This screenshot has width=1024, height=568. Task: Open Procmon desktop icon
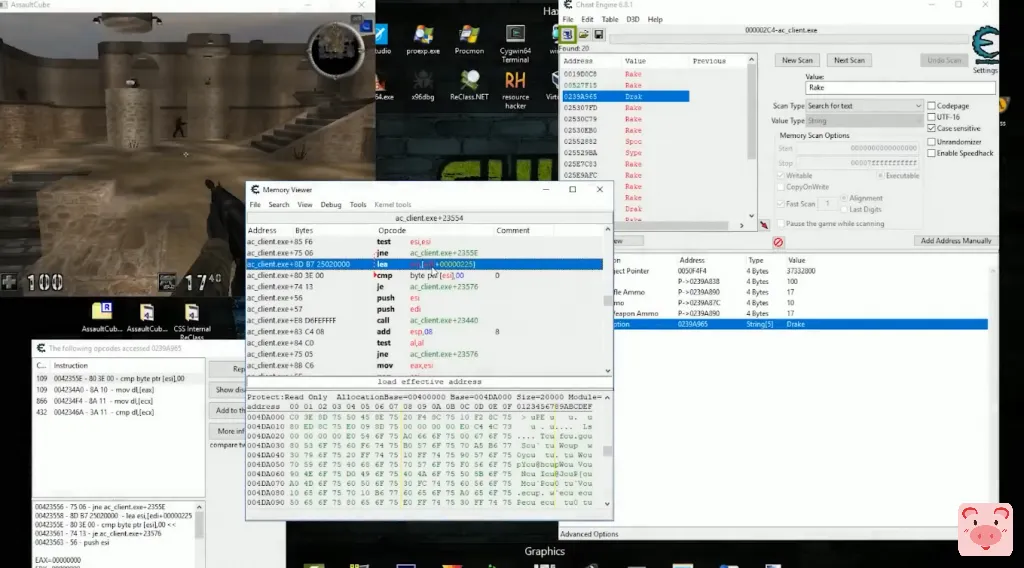click(469, 40)
